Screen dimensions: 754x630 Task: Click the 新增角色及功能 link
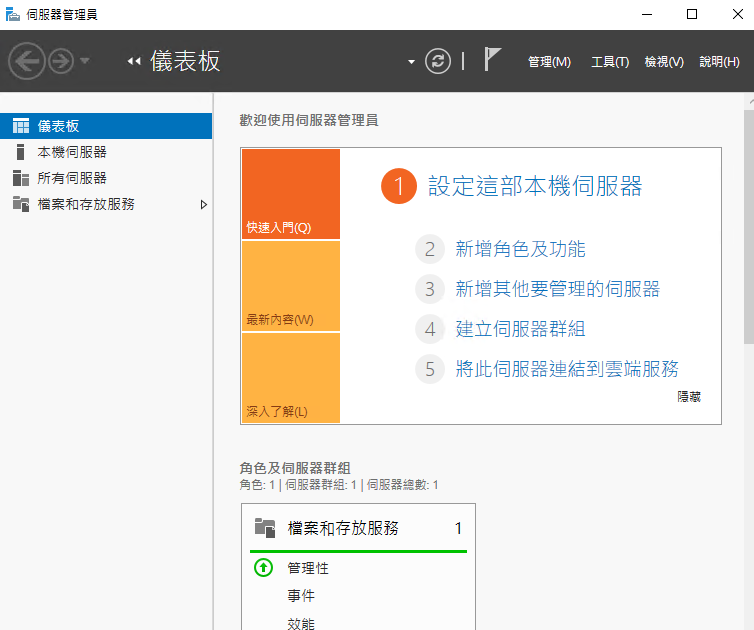(520, 249)
